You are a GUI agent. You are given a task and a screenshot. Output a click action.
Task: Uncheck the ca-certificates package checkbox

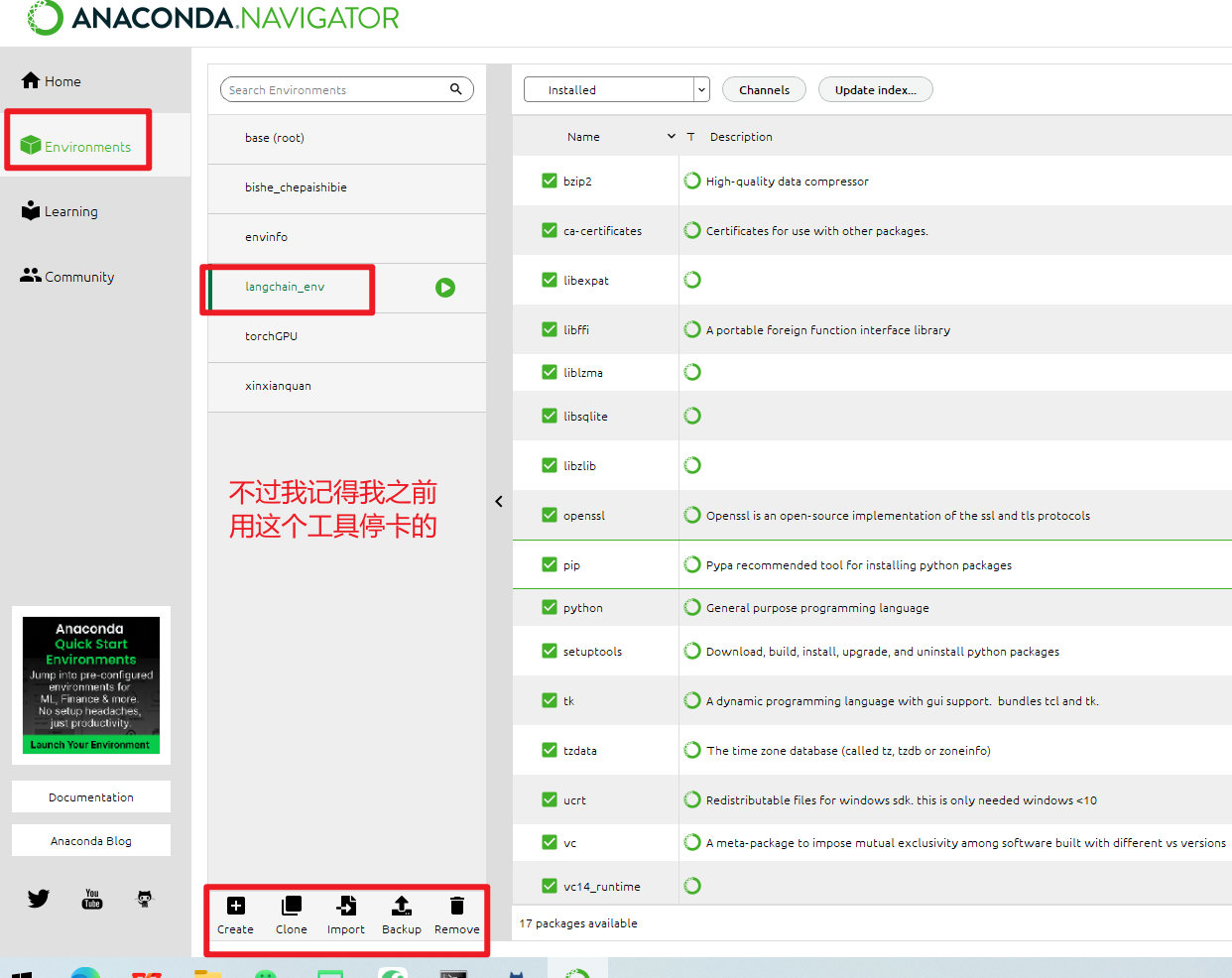coord(550,230)
